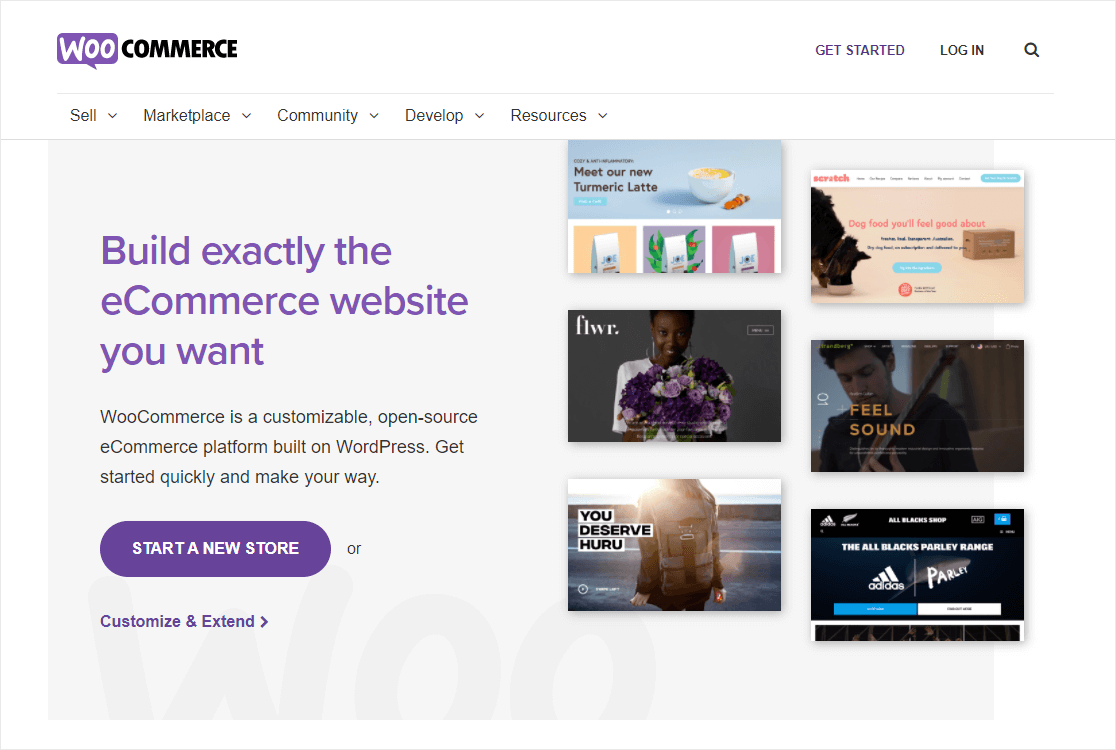Click the Start a New Store button

215,549
